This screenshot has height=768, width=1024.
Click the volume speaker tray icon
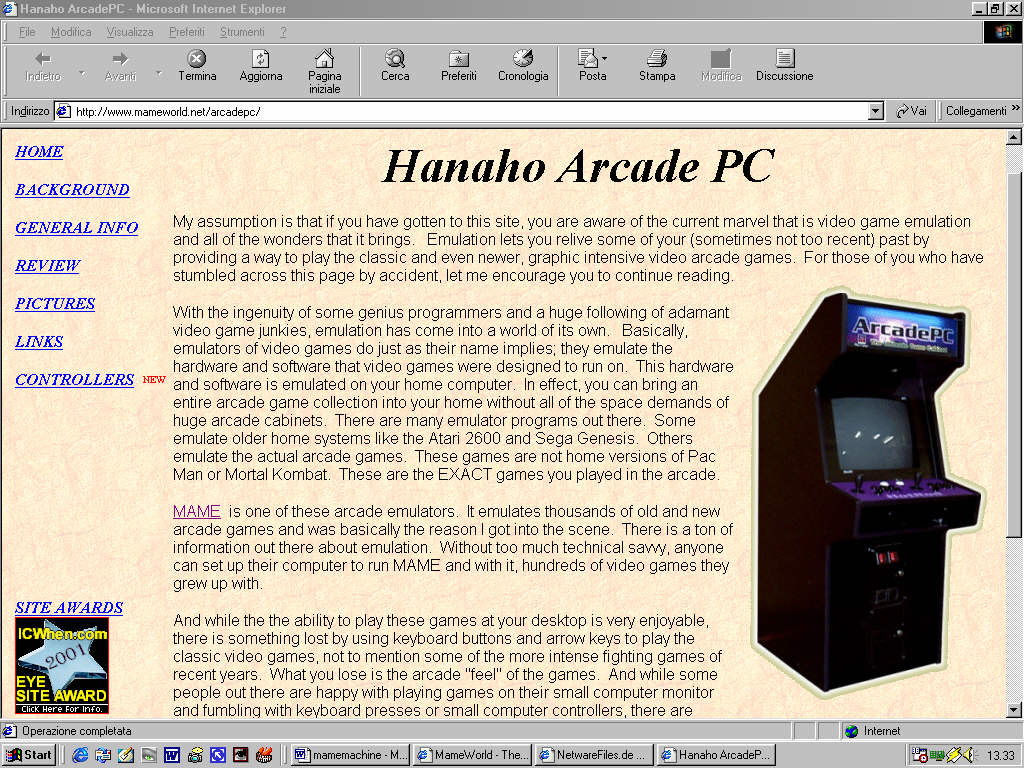point(968,756)
